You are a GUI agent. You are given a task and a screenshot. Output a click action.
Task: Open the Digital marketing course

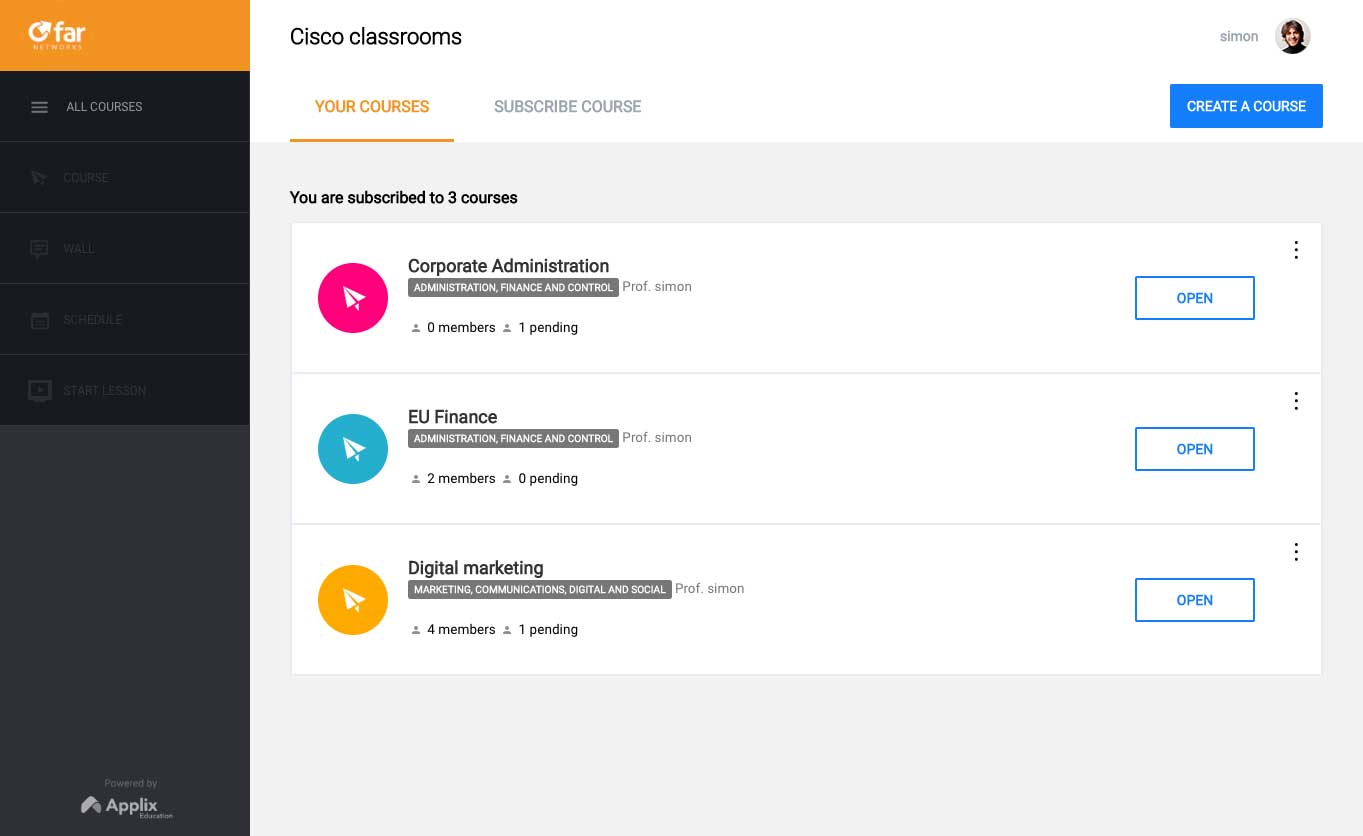point(1194,600)
